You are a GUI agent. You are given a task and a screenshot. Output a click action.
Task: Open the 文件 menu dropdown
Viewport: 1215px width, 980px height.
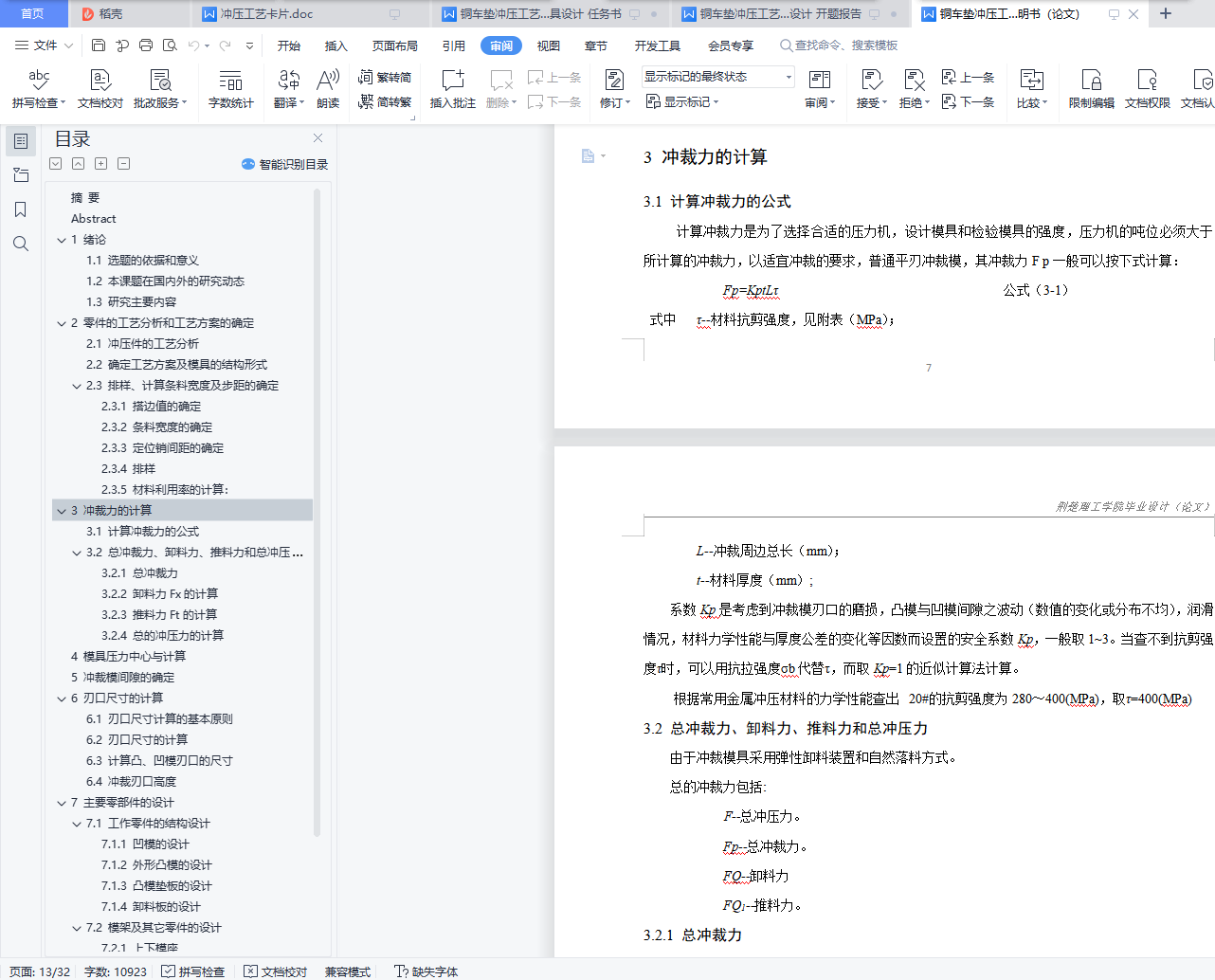44,45
